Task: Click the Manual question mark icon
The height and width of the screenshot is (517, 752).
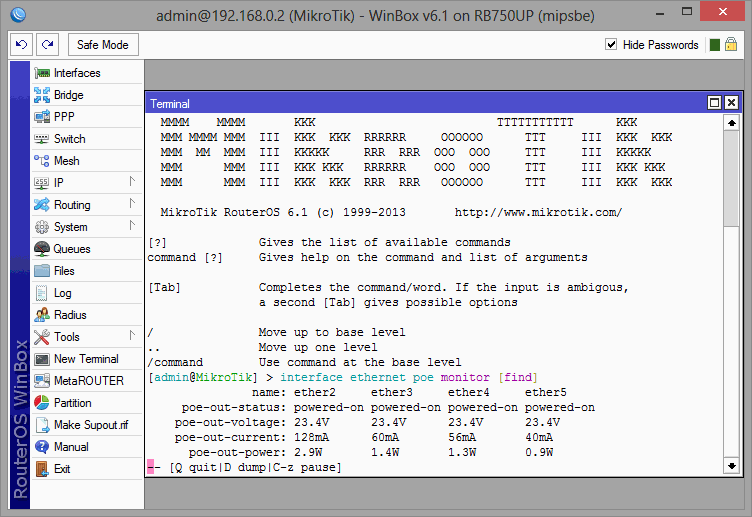Action: point(42,447)
